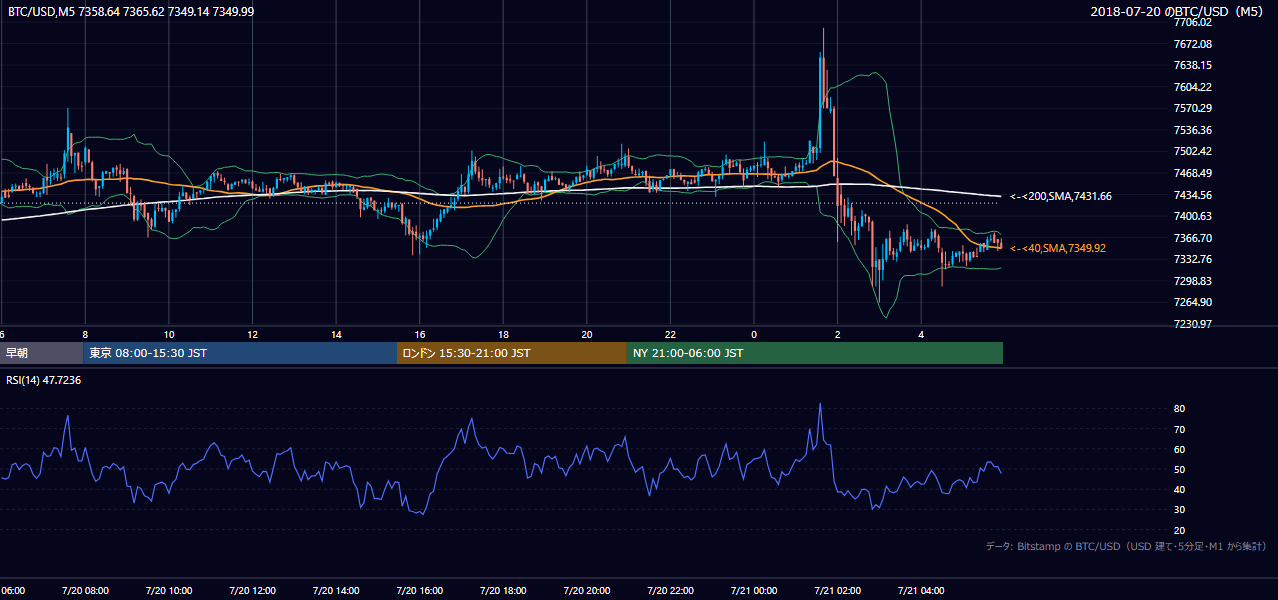
Task: Click the 7/20 08:00 time label
Action: [x=84, y=591]
